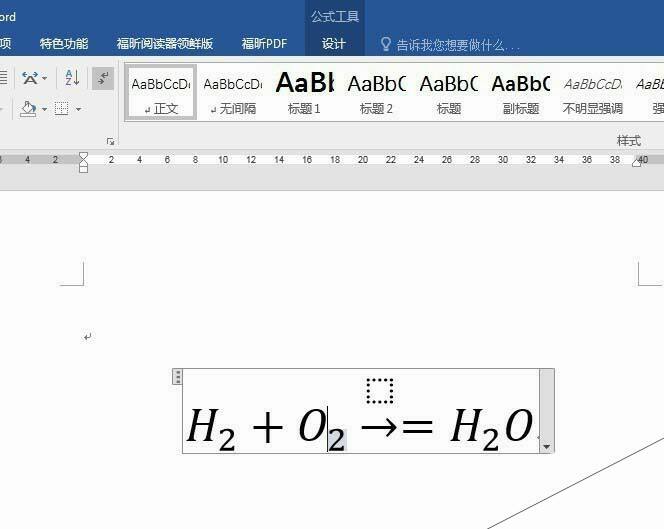The height and width of the screenshot is (529, 664).
Task: Apply the 标题 style
Action: (448, 92)
